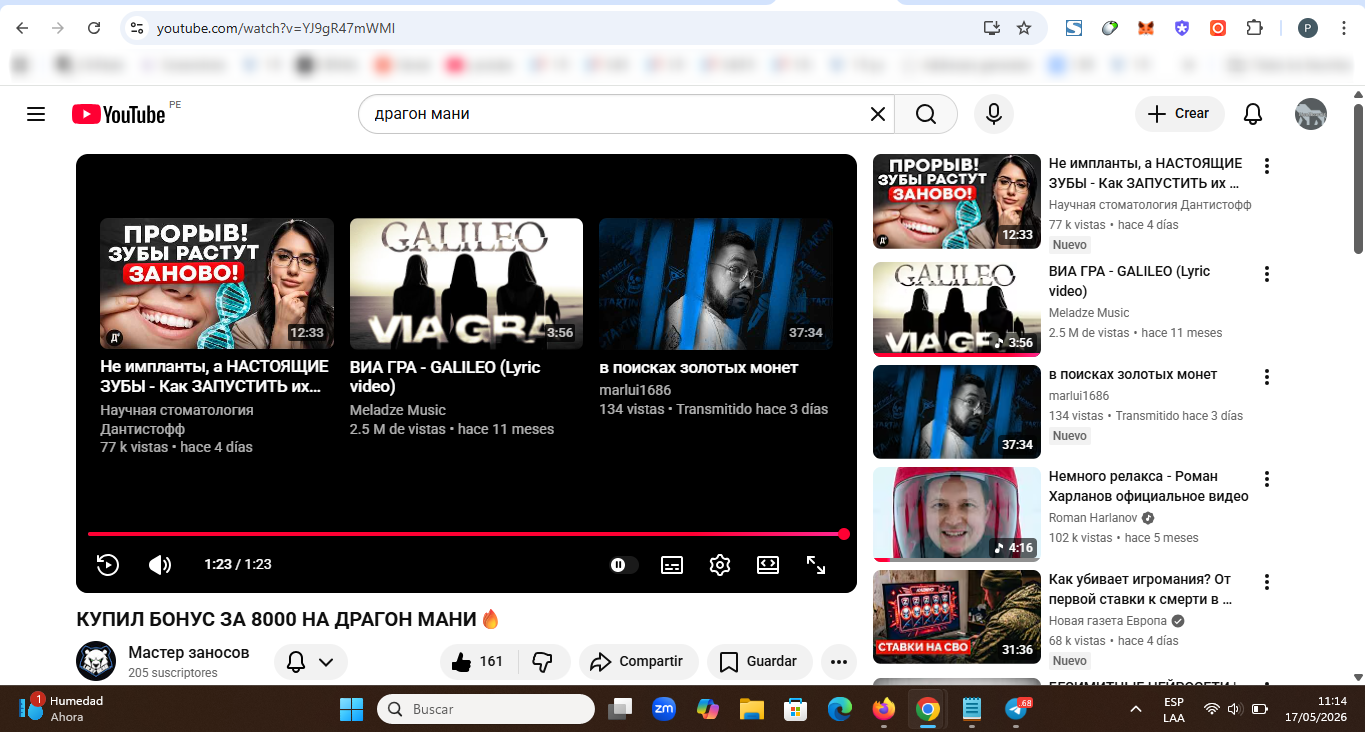The height and width of the screenshot is (732, 1365).
Task: Start voice search with the microphone
Action: [x=994, y=114]
